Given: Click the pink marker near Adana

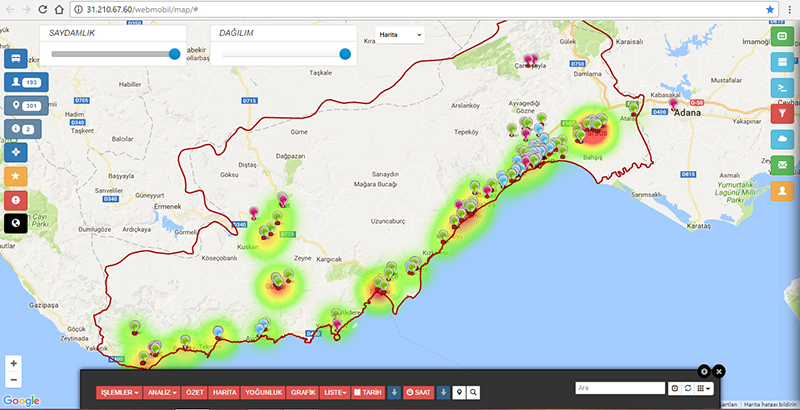Looking at the screenshot, I should coord(673,104).
